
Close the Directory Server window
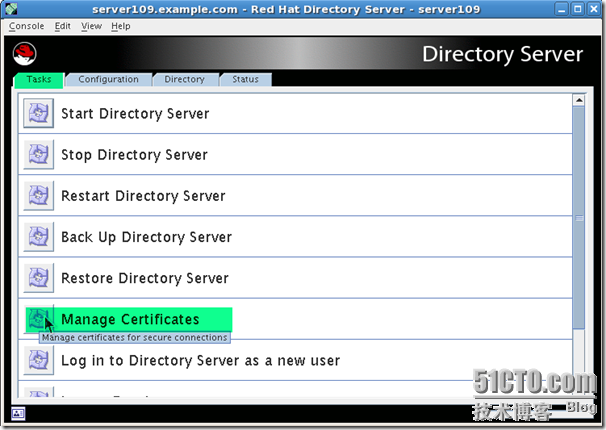(x=594, y=9)
